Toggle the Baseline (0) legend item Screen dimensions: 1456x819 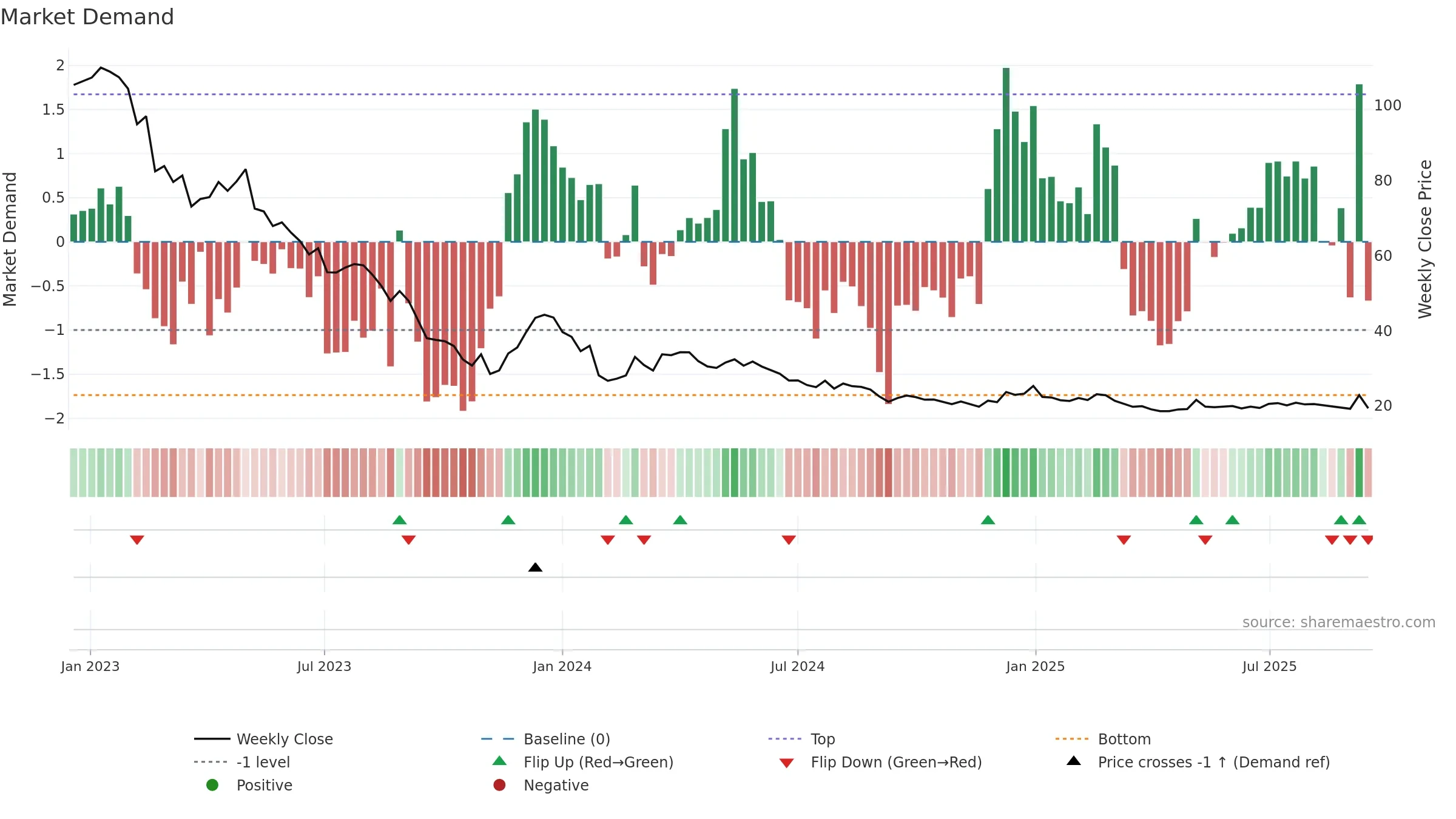545,739
